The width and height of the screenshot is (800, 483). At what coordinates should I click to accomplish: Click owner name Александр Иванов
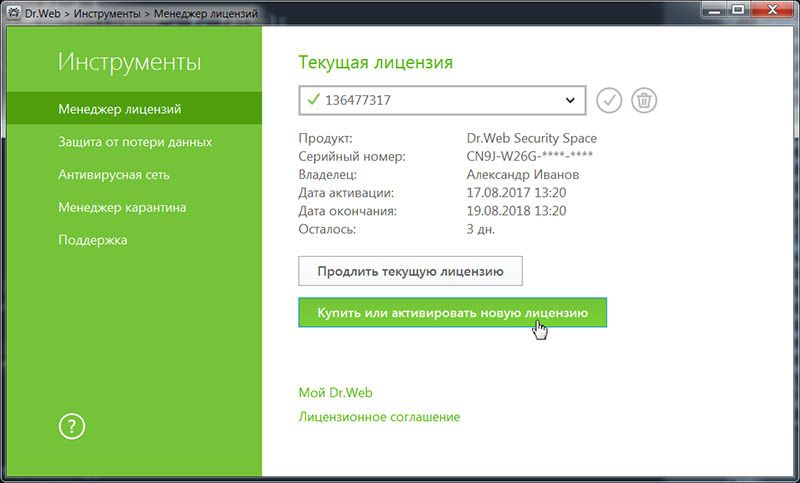pos(522,174)
